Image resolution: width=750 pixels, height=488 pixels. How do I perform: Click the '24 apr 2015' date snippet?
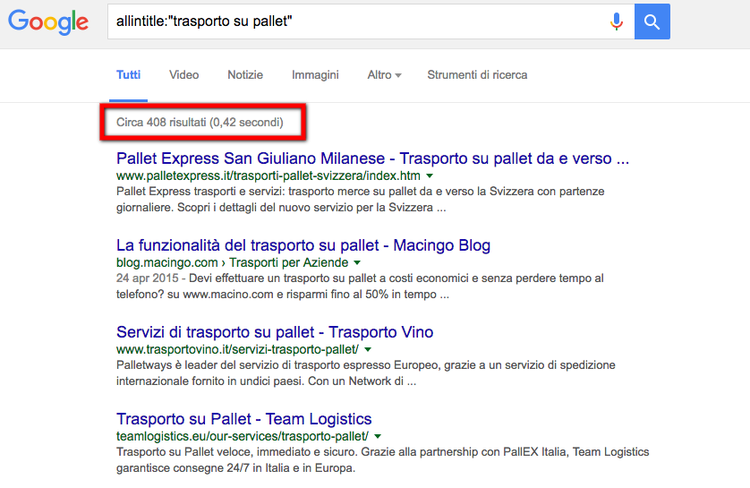click(x=147, y=278)
